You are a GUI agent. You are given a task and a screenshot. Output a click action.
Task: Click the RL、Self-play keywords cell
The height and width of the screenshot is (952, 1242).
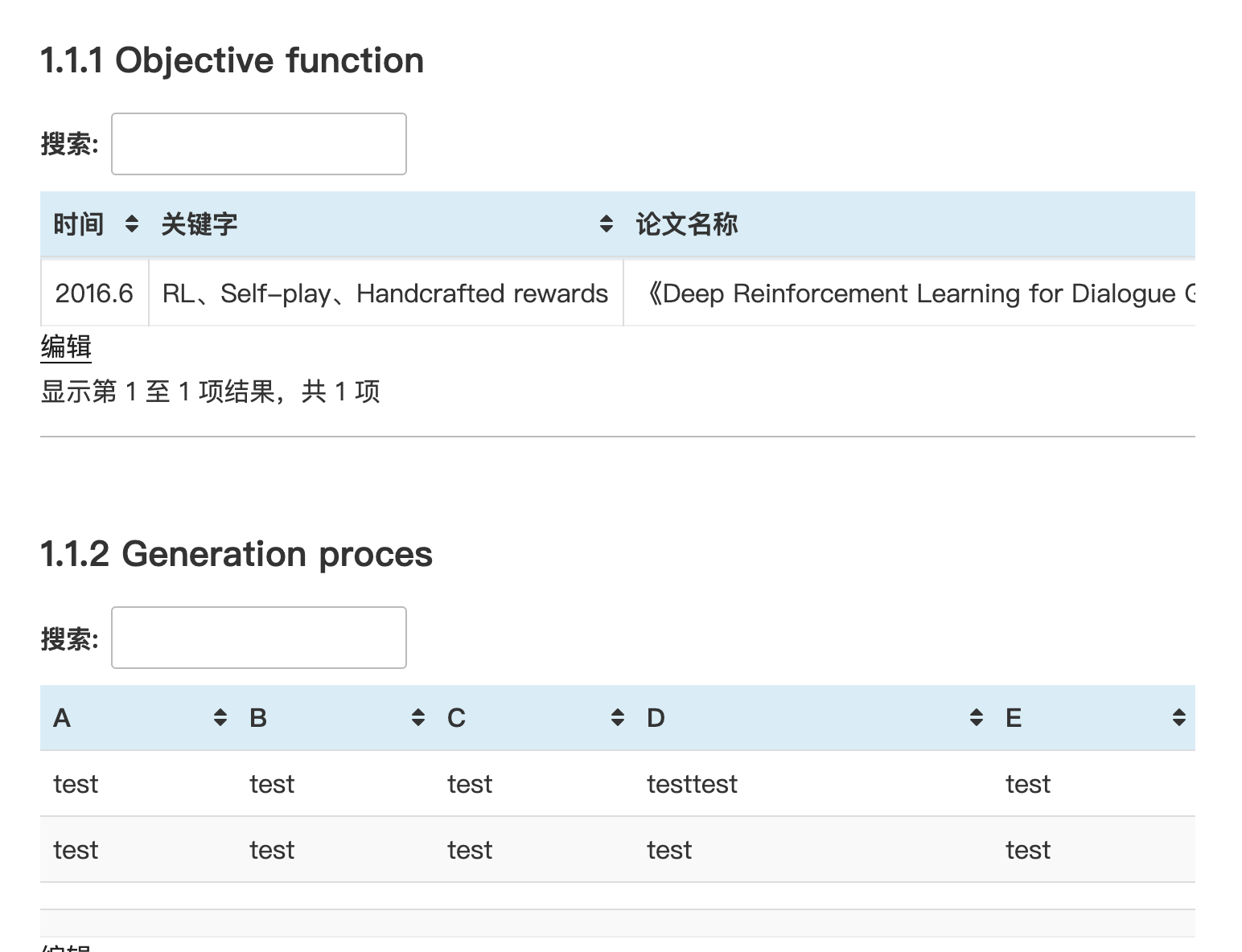point(385,293)
